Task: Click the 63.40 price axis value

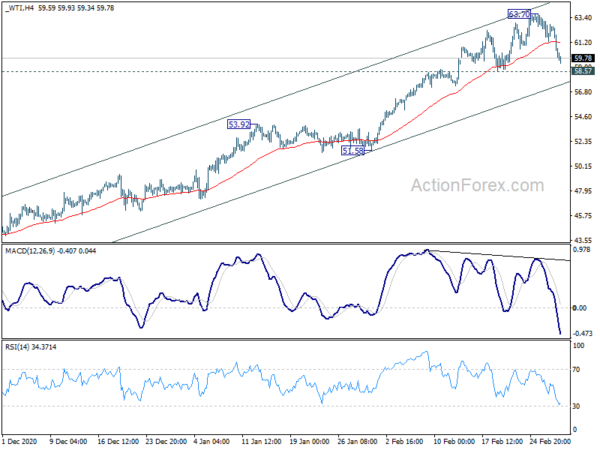Action: tap(585, 17)
